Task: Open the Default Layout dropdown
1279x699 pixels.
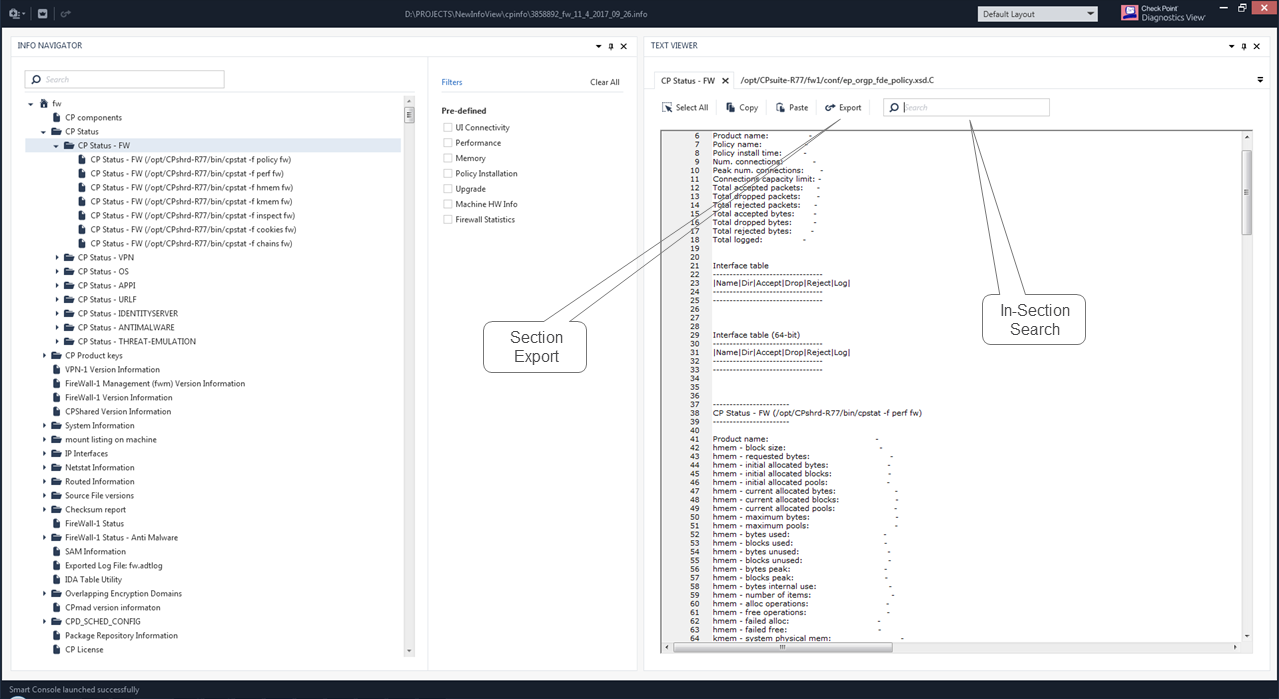Action: (1037, 14)
